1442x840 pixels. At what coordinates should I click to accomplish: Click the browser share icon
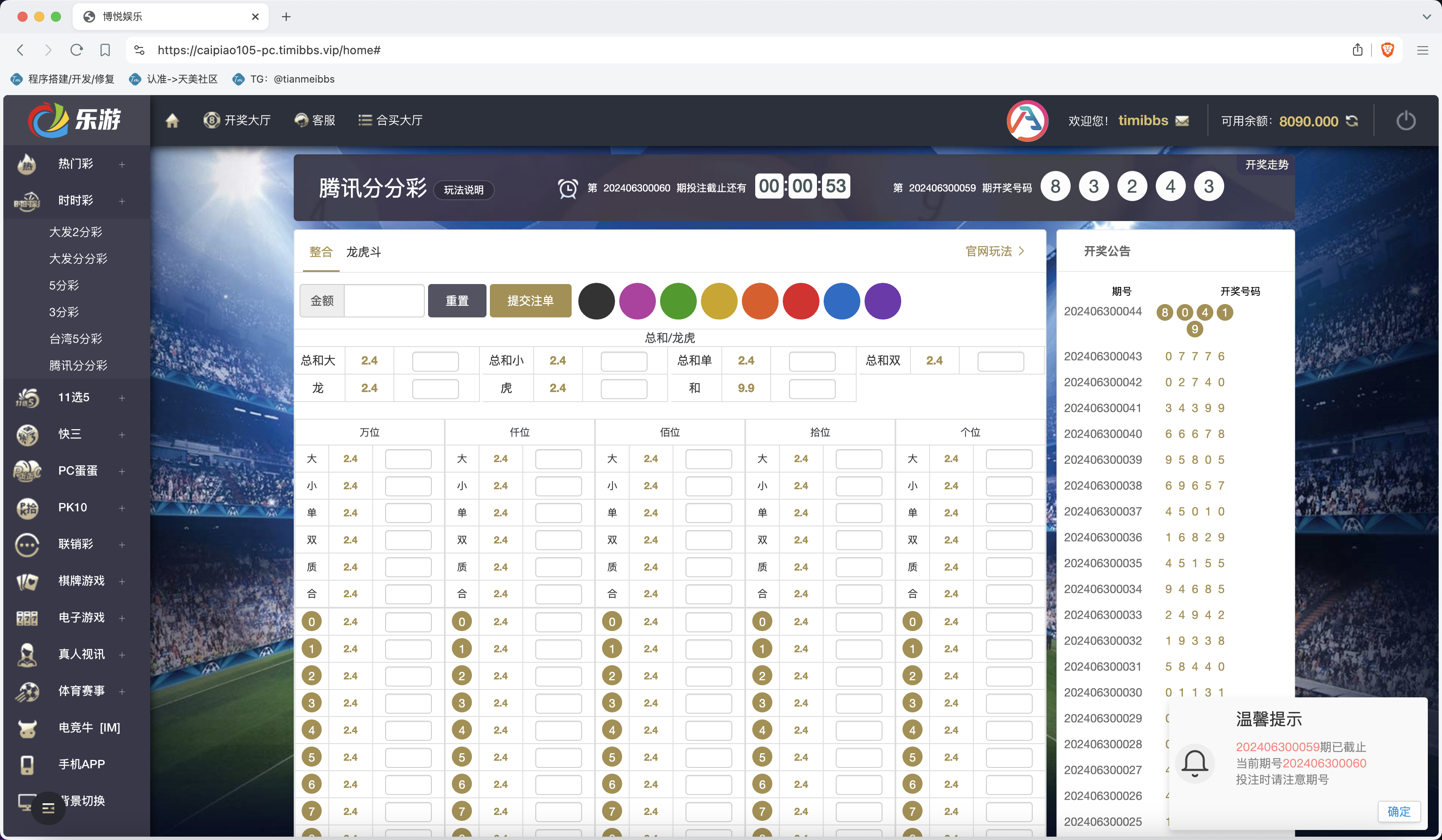click(x=1357, y=50)
